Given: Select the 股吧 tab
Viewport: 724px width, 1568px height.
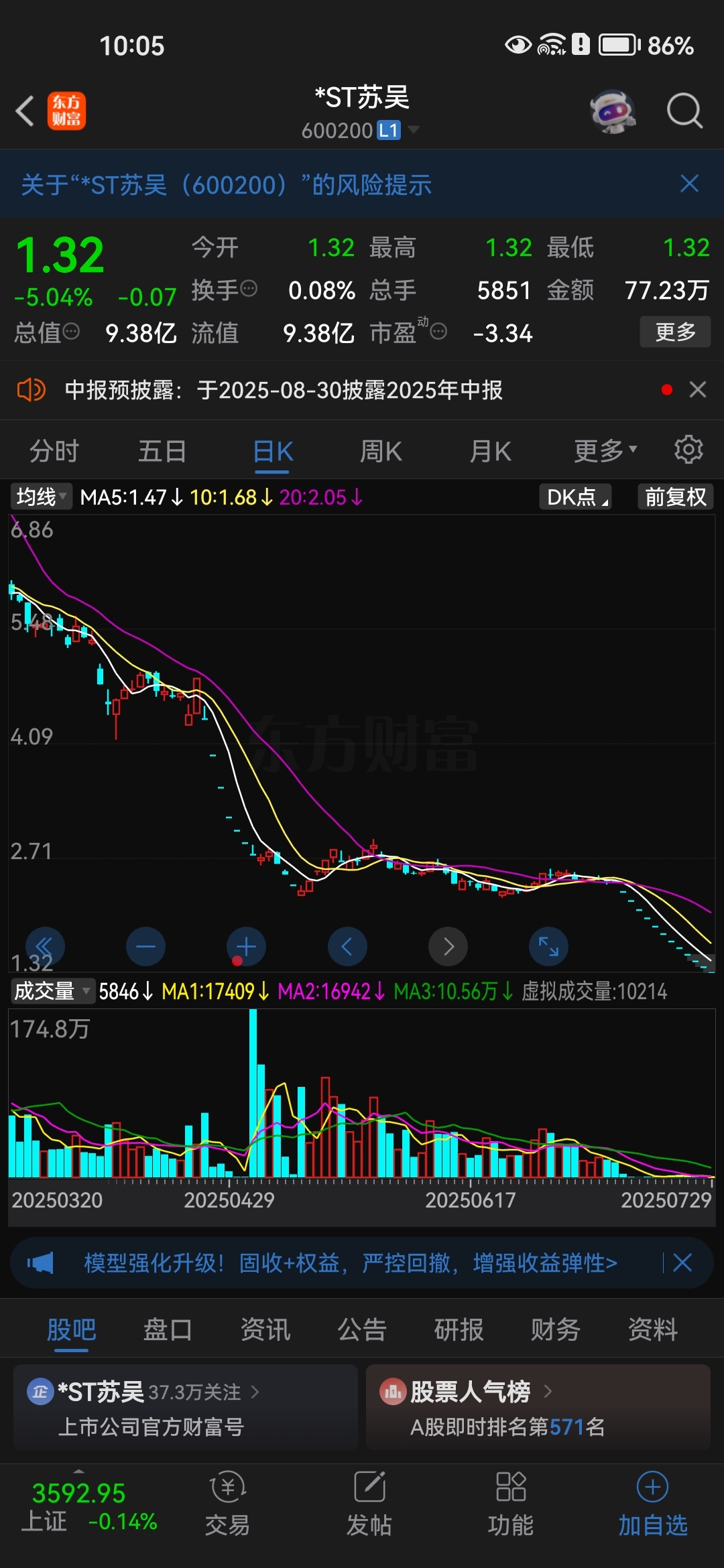Looking at the screenshot, I should point(71,1329).
